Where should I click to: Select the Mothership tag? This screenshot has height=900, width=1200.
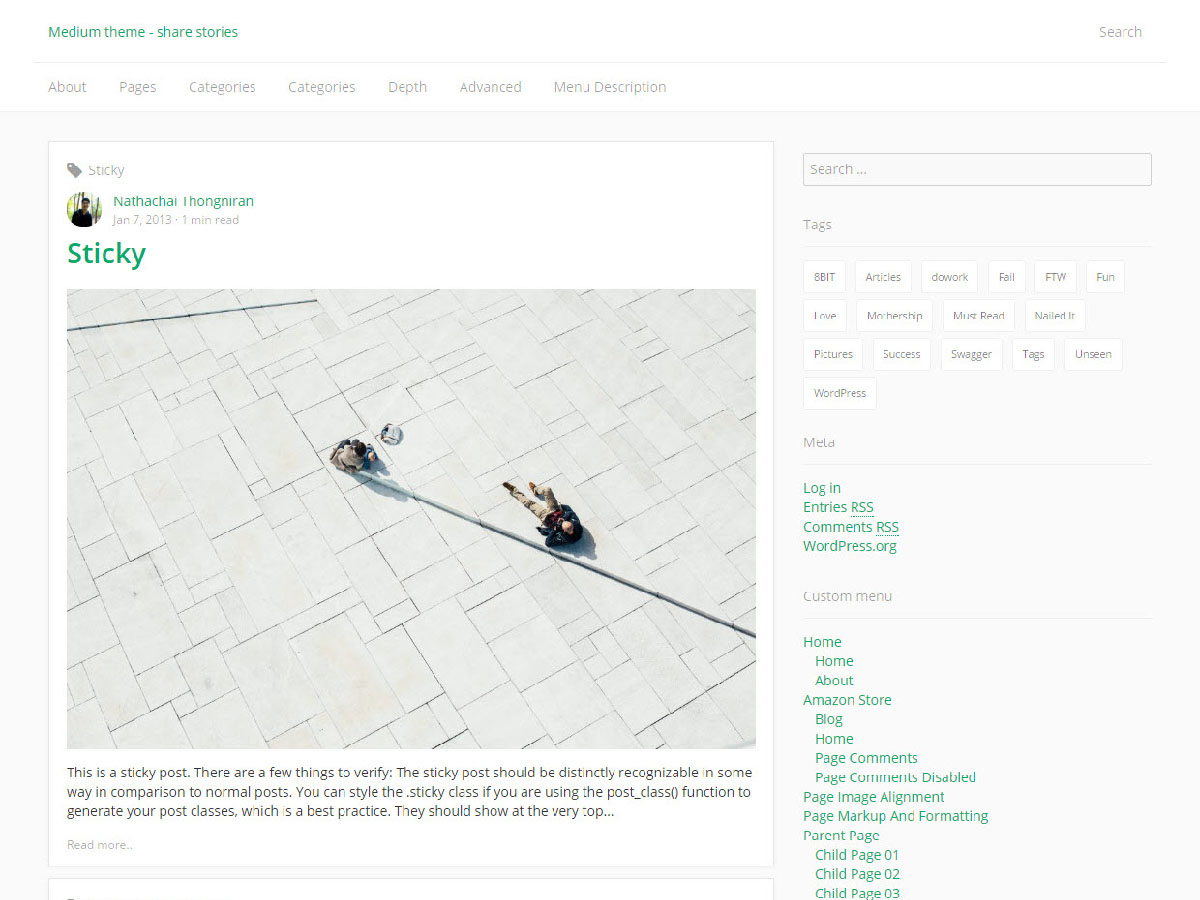[894, 316]
